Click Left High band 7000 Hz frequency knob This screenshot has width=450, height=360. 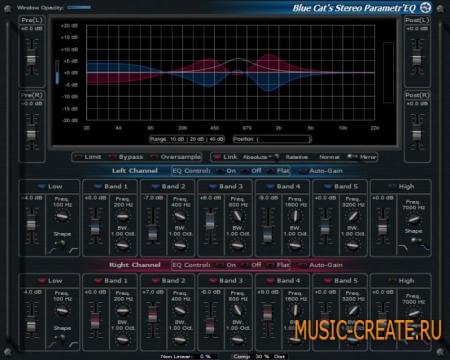click(413, 219)
